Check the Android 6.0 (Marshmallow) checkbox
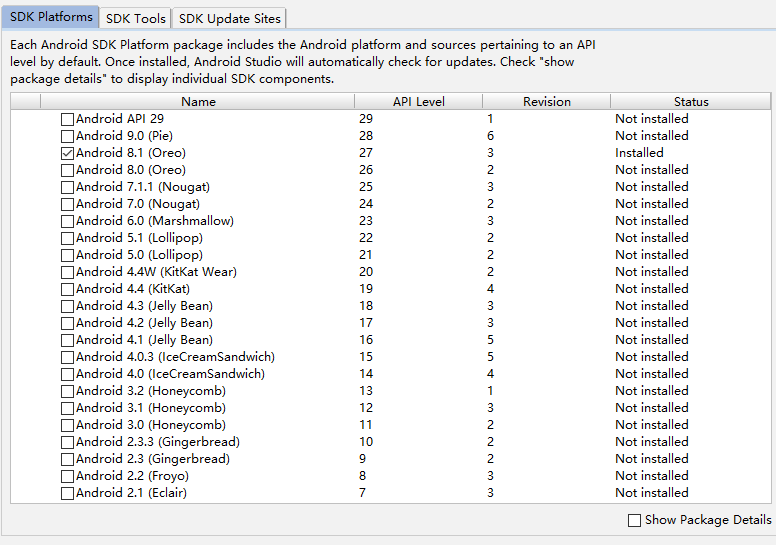The width and height of the screenshot is (776, 545). point(67,221)
